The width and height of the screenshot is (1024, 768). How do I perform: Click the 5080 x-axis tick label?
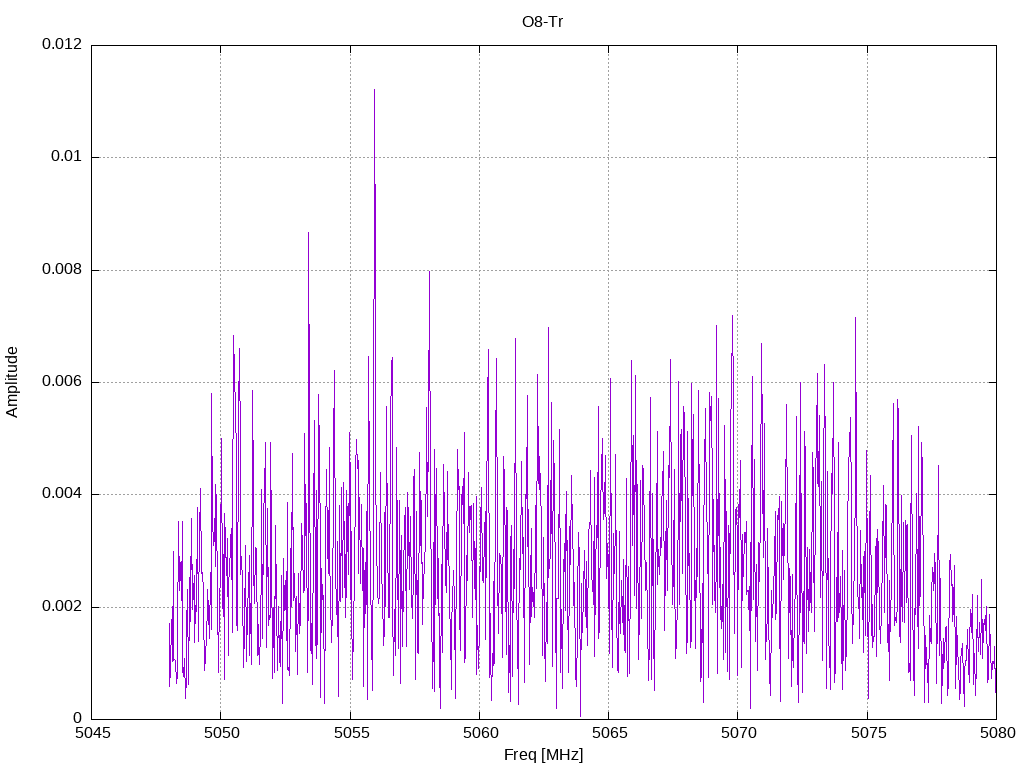[998, 733]
